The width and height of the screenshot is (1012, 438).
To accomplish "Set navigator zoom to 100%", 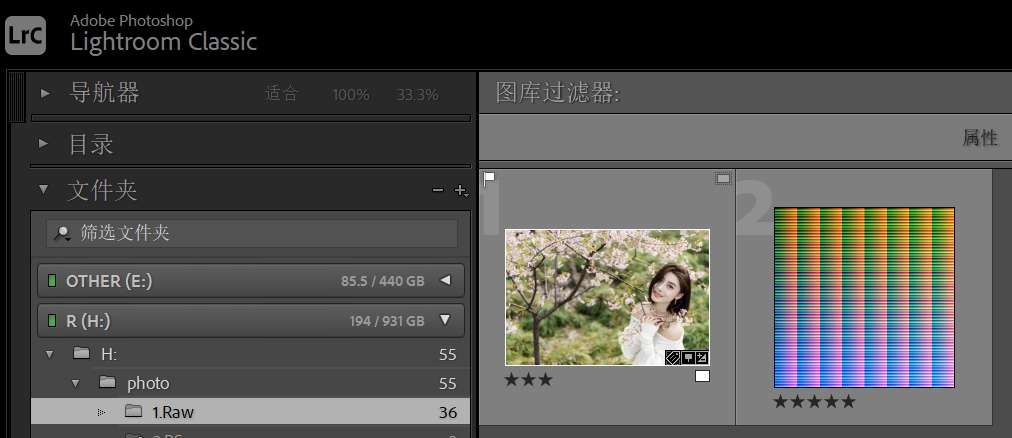I will pyautogui.click(x=350, y=95).
